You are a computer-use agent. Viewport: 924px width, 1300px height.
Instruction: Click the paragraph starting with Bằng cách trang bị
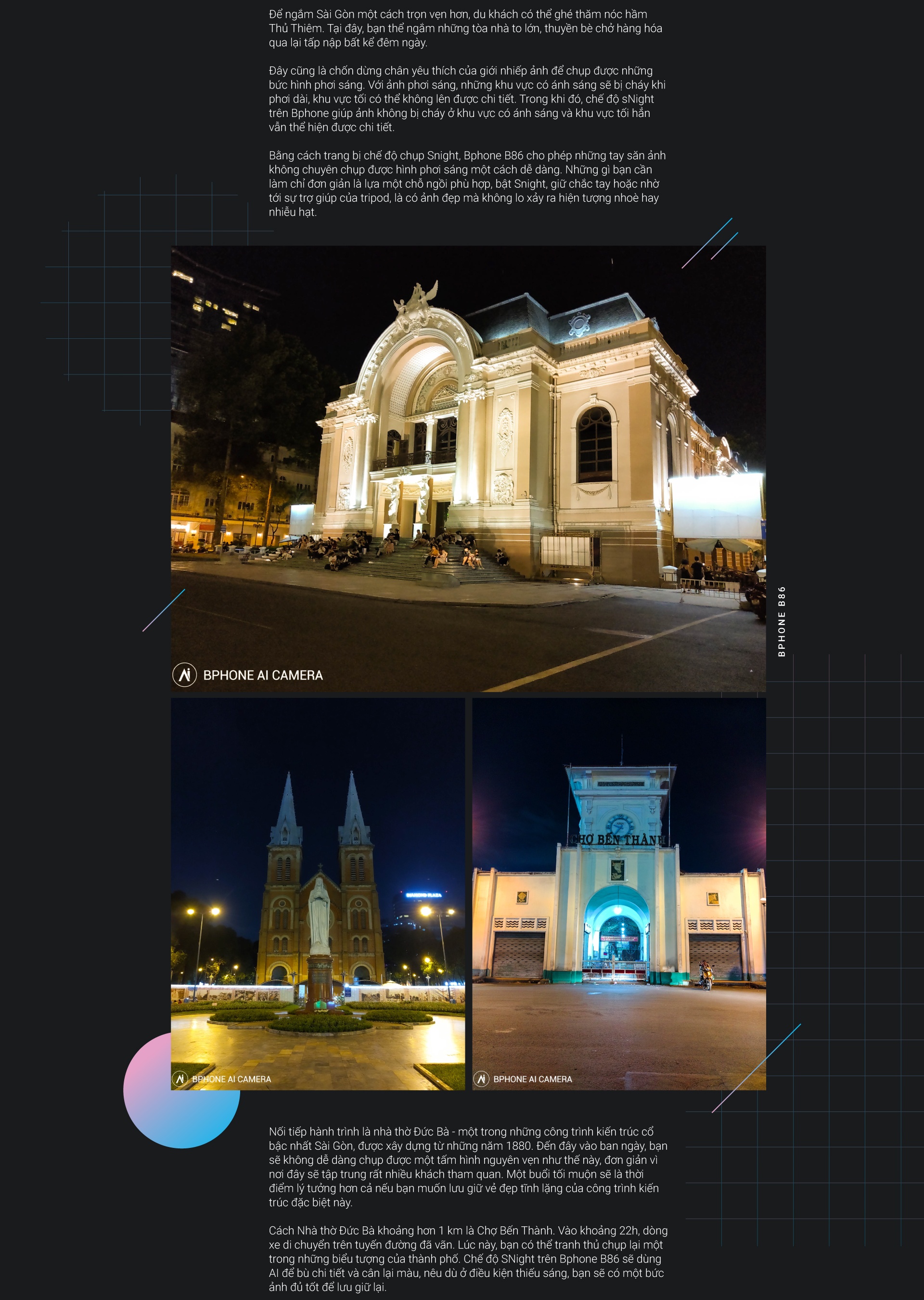coord(466,183)
